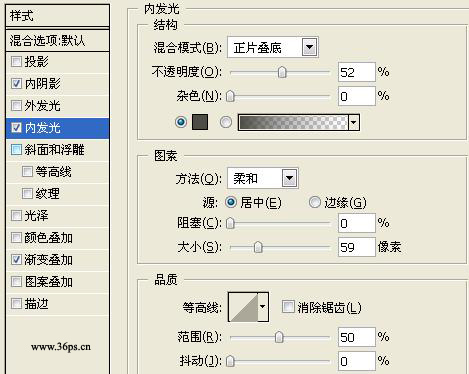Open the 等高线 contour picker arrow
This screenshot has width=469, height=374.
(263, 307)
